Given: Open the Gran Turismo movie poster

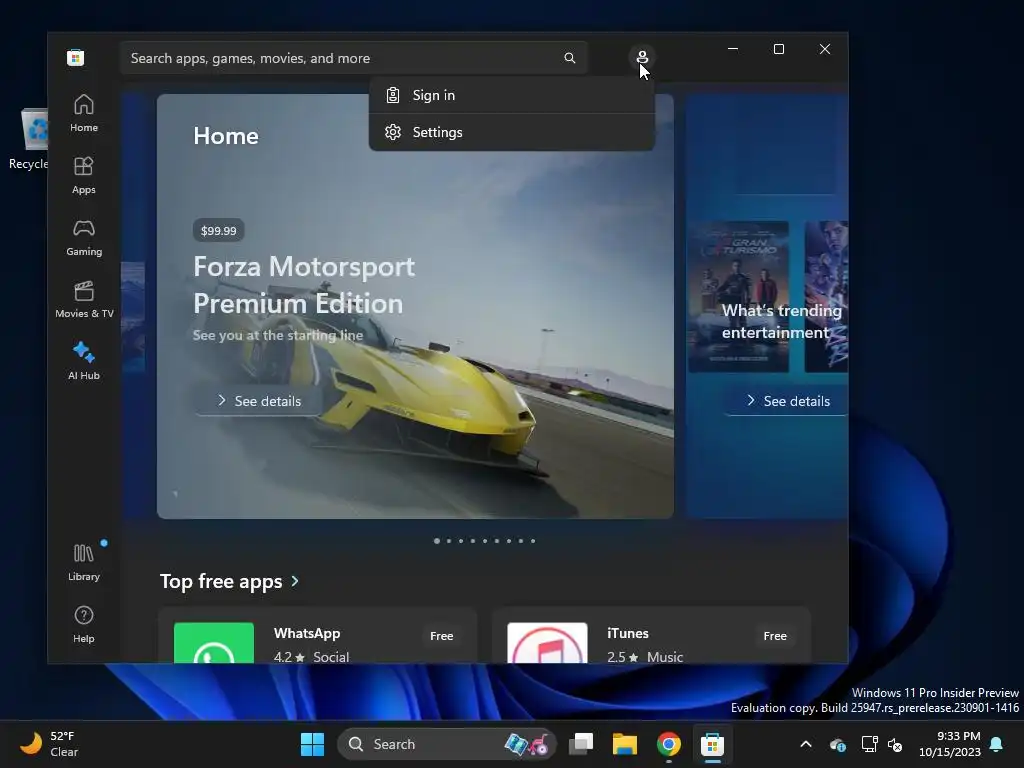Looking at the screenshot, I should 739,296.
